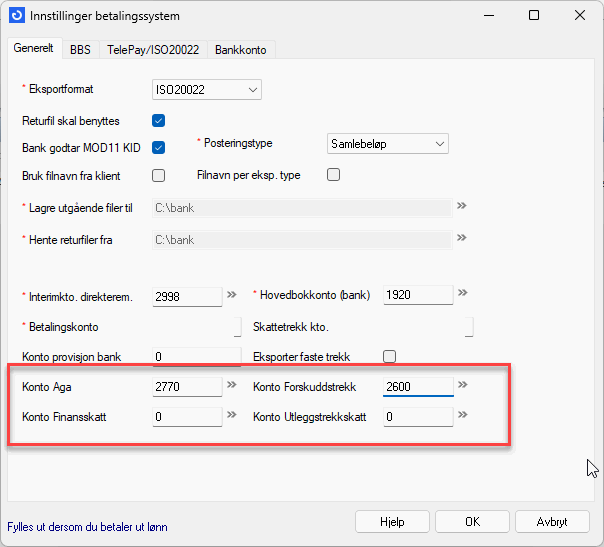
Task: Click lookup arrows beside Hente returfiler fra
Action: click(462, 240)
